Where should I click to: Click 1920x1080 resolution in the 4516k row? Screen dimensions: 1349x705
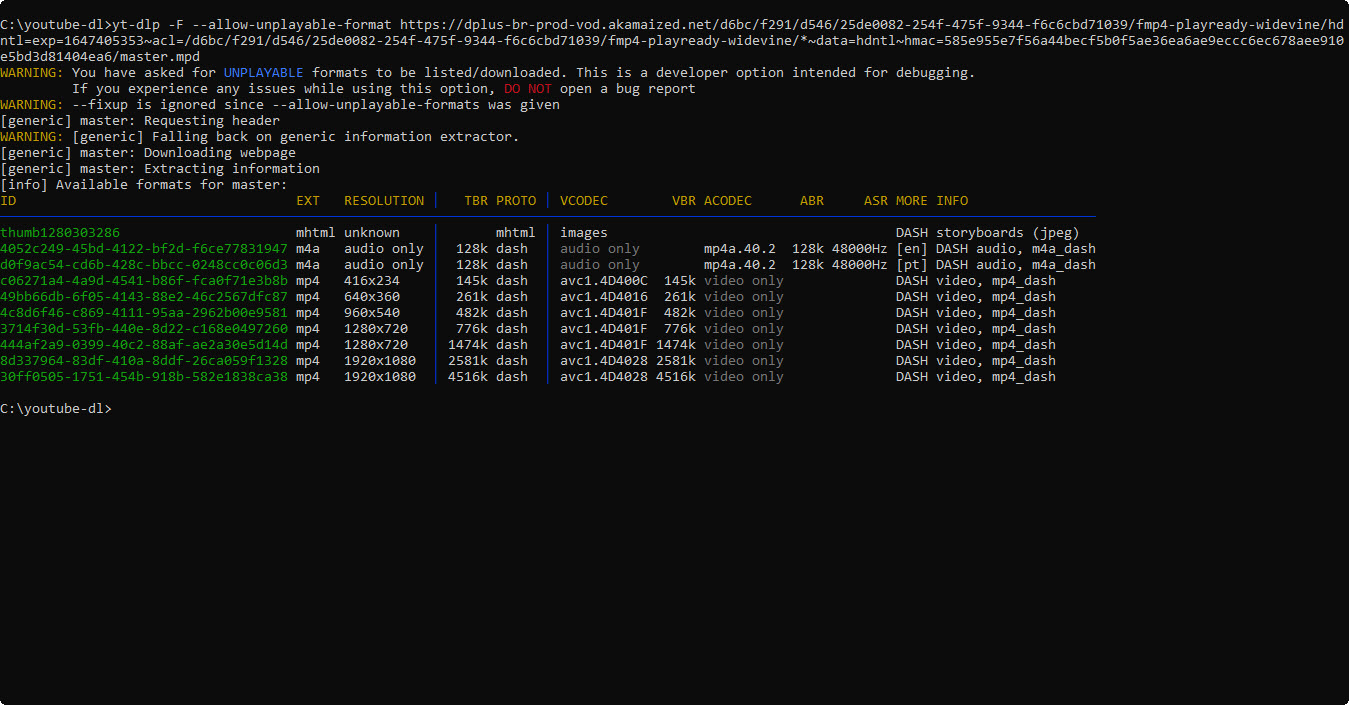click(x=380, y=377)
